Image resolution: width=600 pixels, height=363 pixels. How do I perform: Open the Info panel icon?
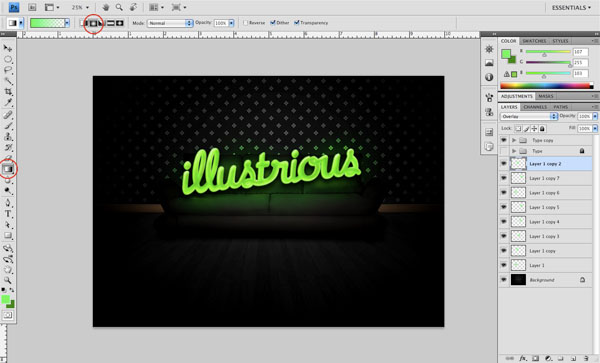tap(489, 77)
